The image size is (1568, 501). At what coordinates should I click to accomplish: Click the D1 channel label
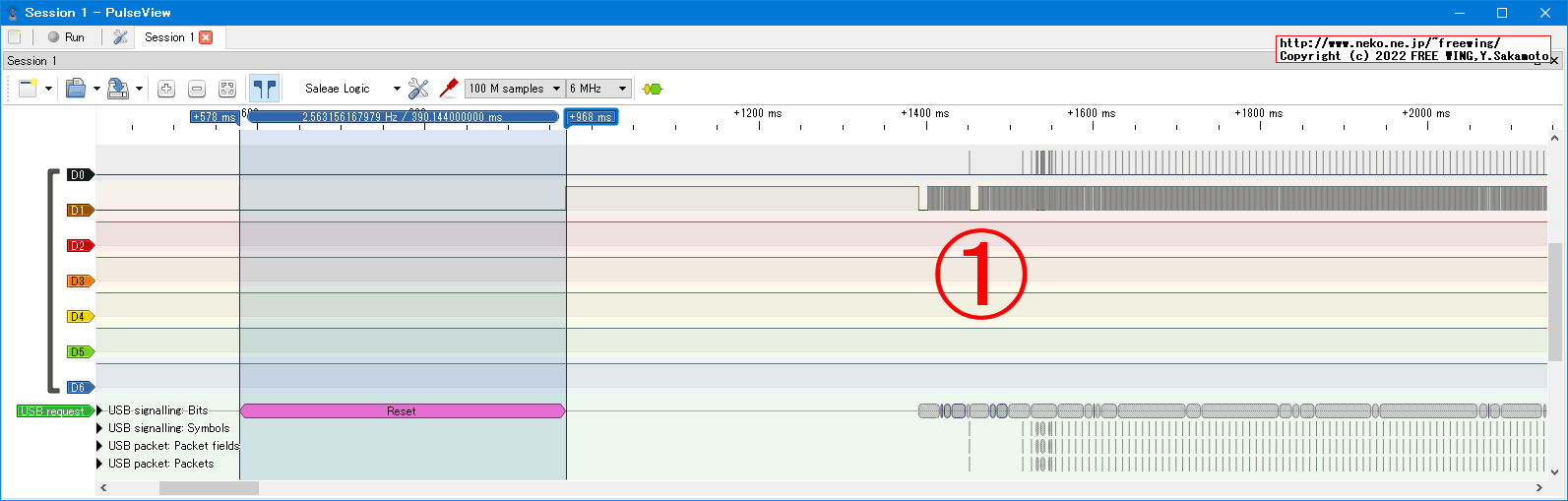[x=79, y=211]
